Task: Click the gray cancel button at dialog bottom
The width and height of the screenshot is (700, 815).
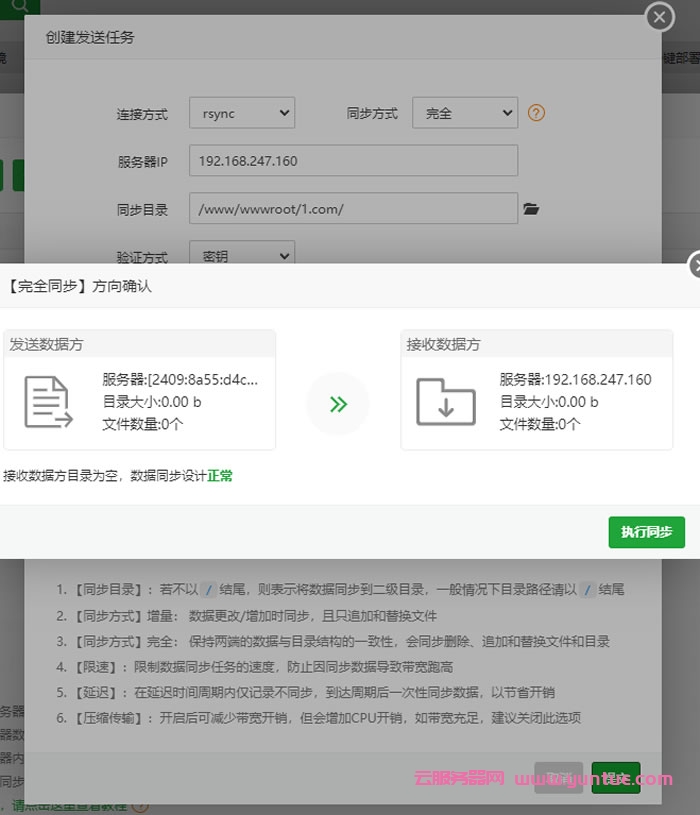Action: tap(558, 778)
